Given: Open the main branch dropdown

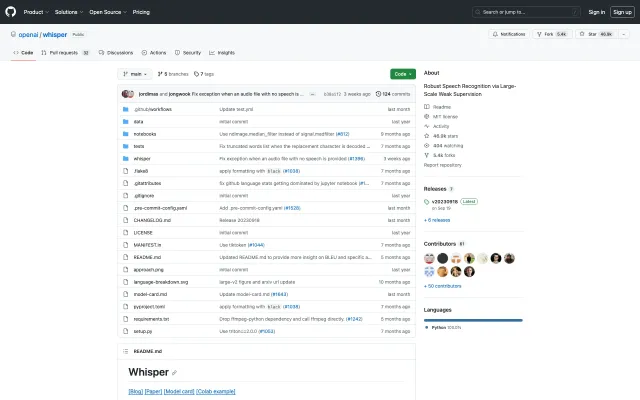Looking at the screenshot, I should [x=133, y=74].
